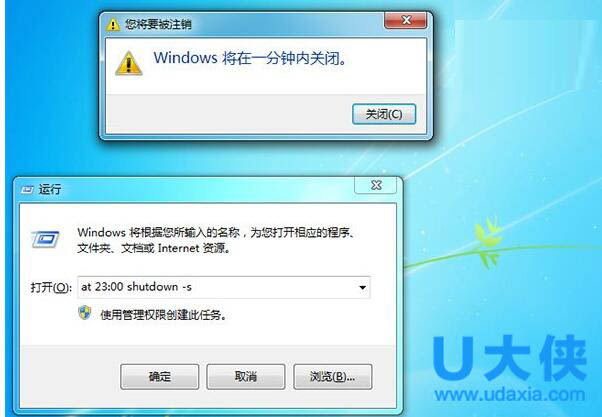Click the 打开(O): label
Screen dimensions: 602x417
[51, 287]
